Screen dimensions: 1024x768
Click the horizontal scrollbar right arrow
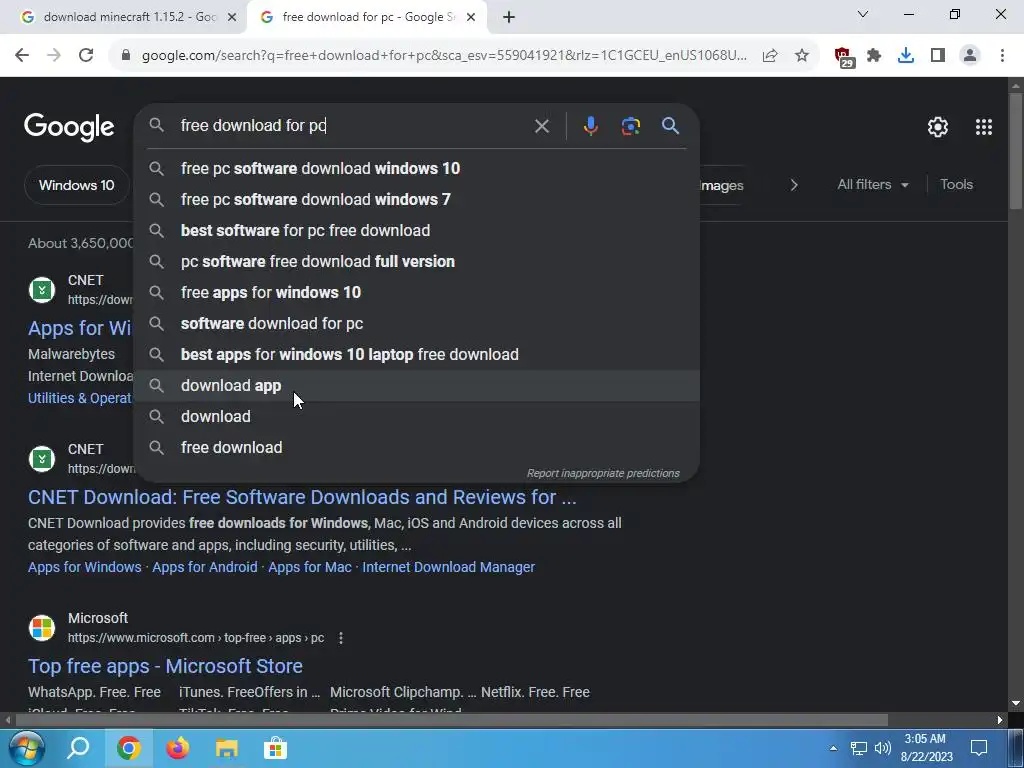pos(1000,720)
